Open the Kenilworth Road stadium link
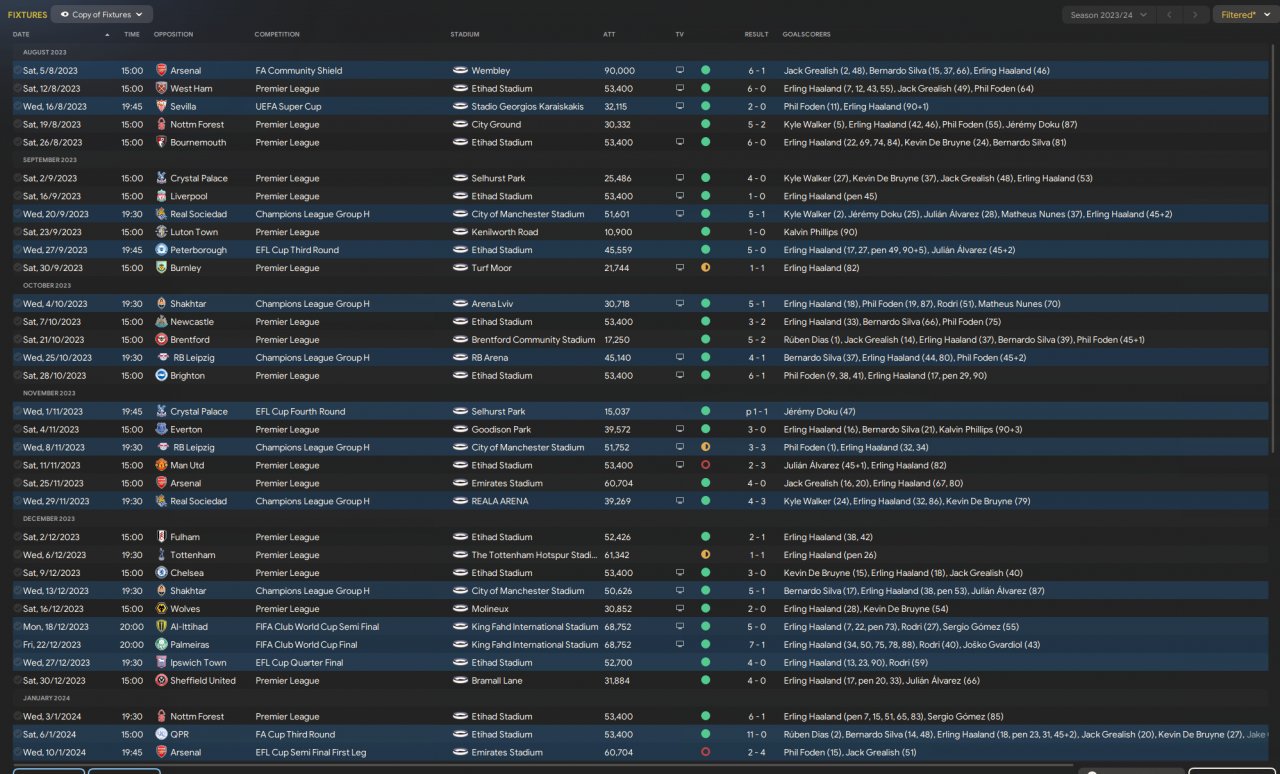The width and height of the screenshot is (1280, 774). [x=505, y=232]
